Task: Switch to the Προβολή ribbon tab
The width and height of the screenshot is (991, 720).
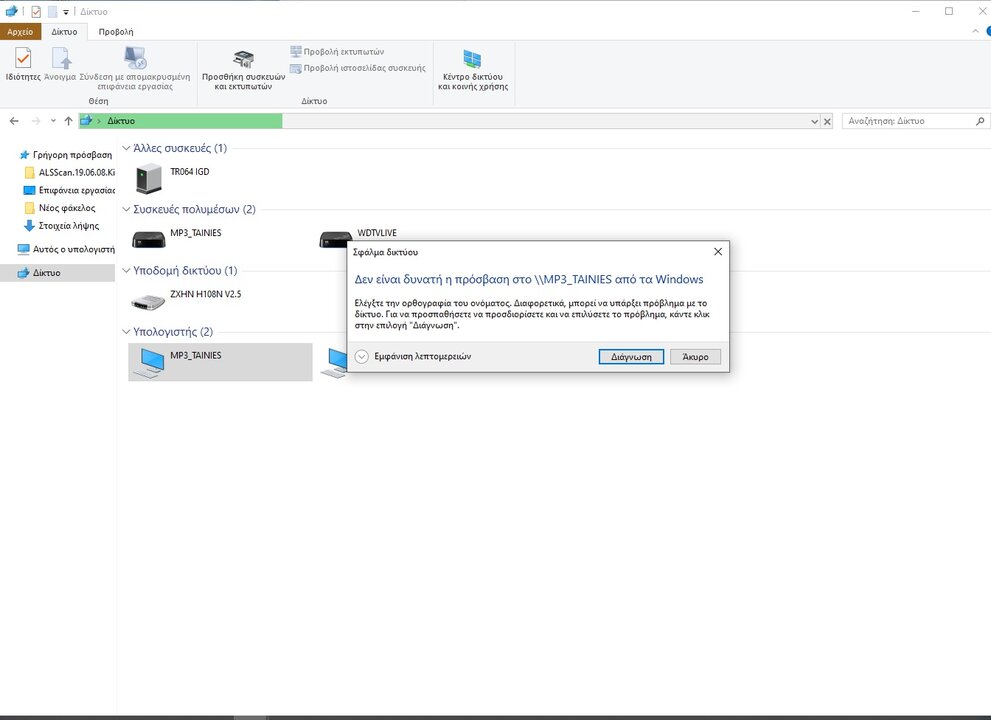Action: coord(116,32)
